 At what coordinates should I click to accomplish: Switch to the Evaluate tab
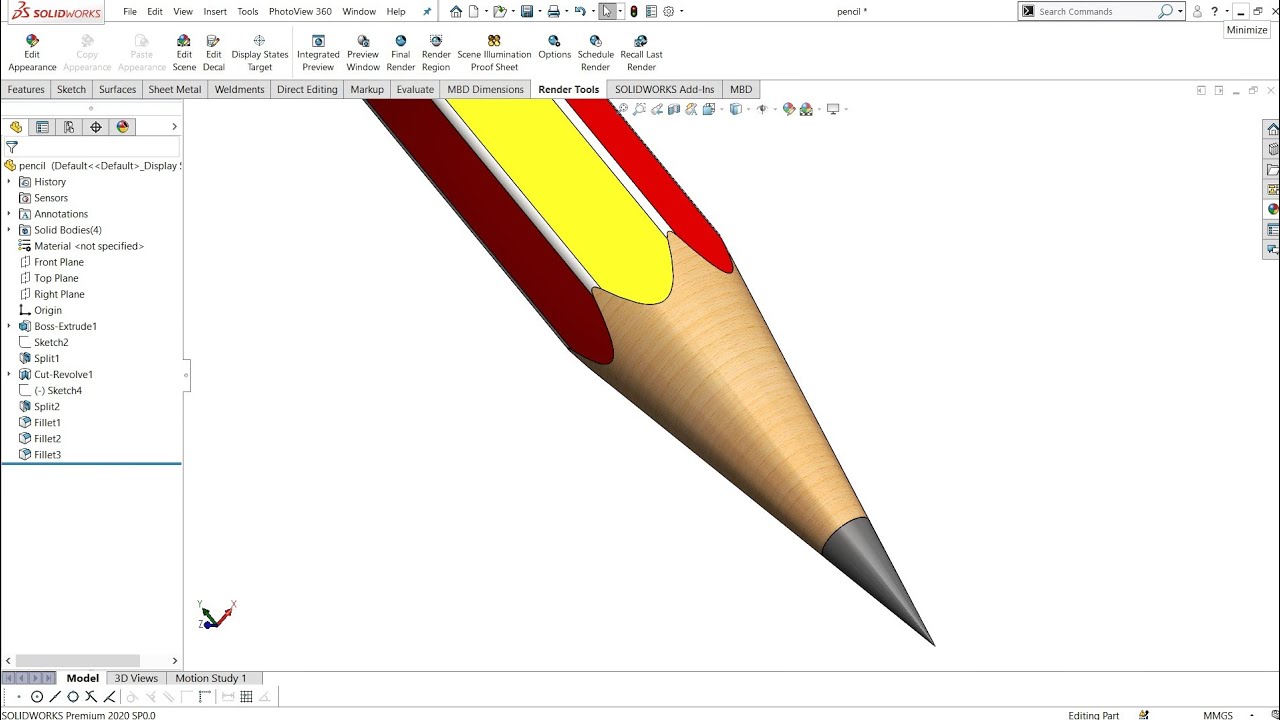[x=415, y=89]
